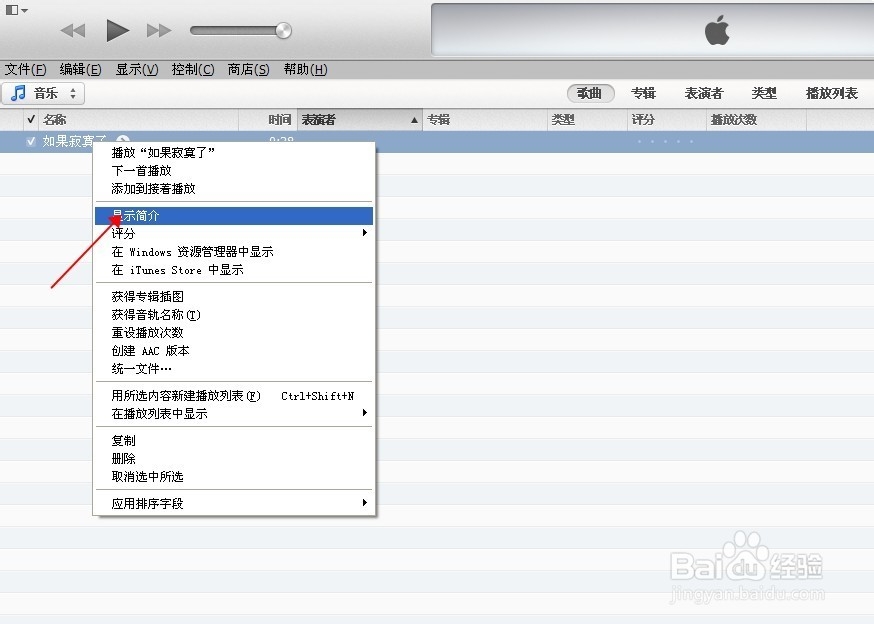
Task: Expand the 在播放列表中显示 submenu
Action: (x=234, y=414)
